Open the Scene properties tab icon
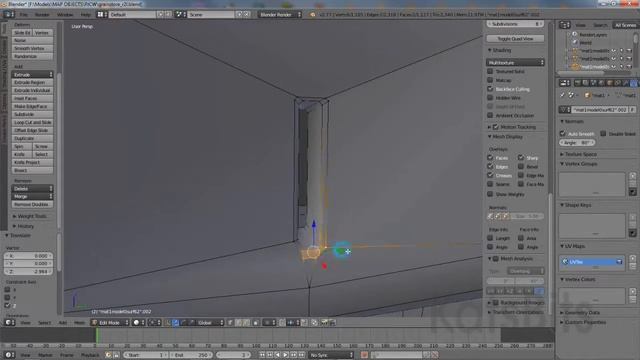Screen dimensions: 640x360 pyautogui.click(x=593, y=83)
